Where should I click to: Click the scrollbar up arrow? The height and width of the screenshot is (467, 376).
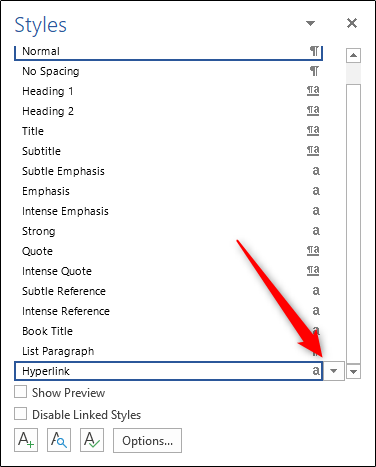point(353,55)
